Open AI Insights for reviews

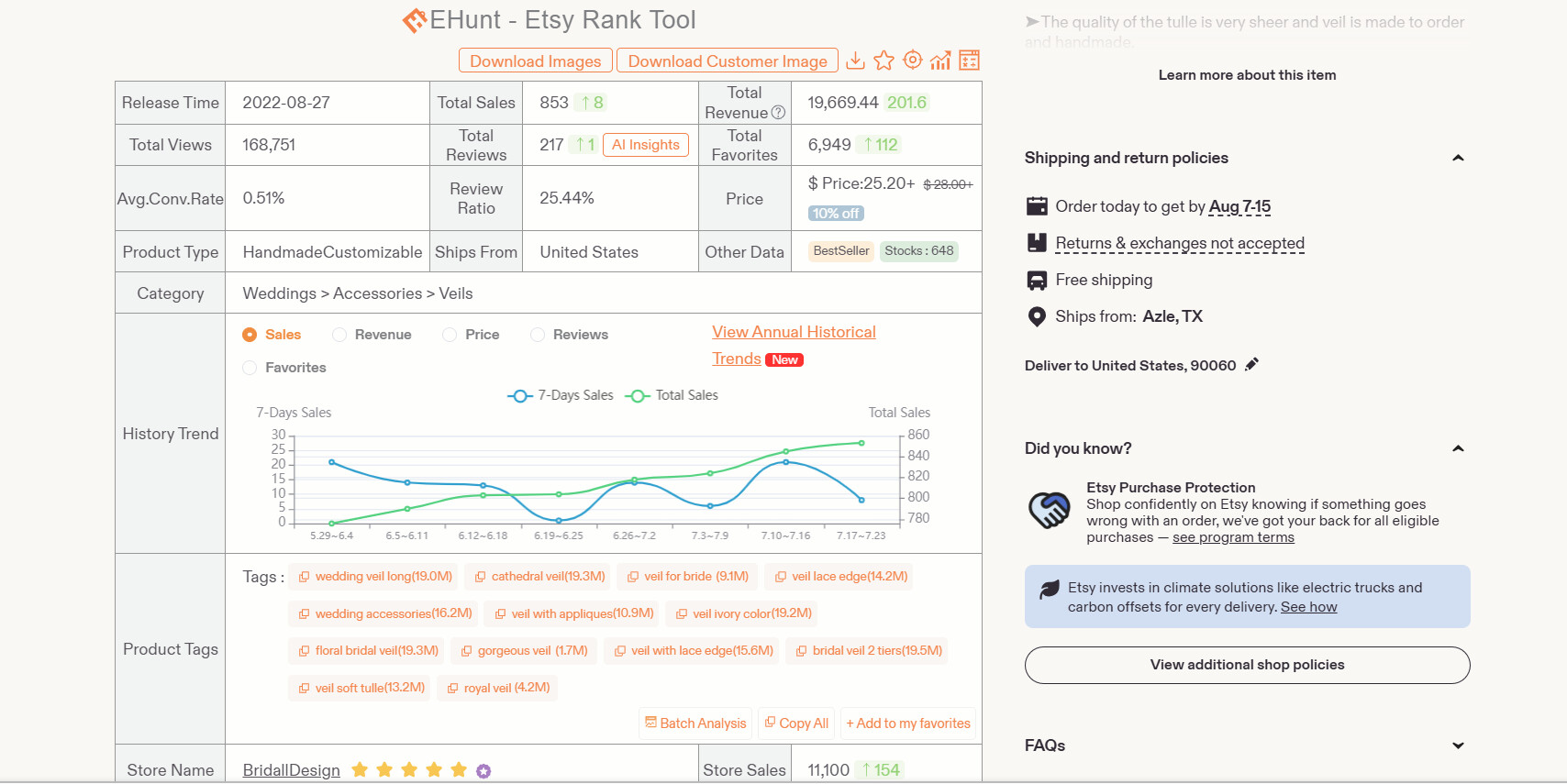pyautogui.click(x=646, y=145)
